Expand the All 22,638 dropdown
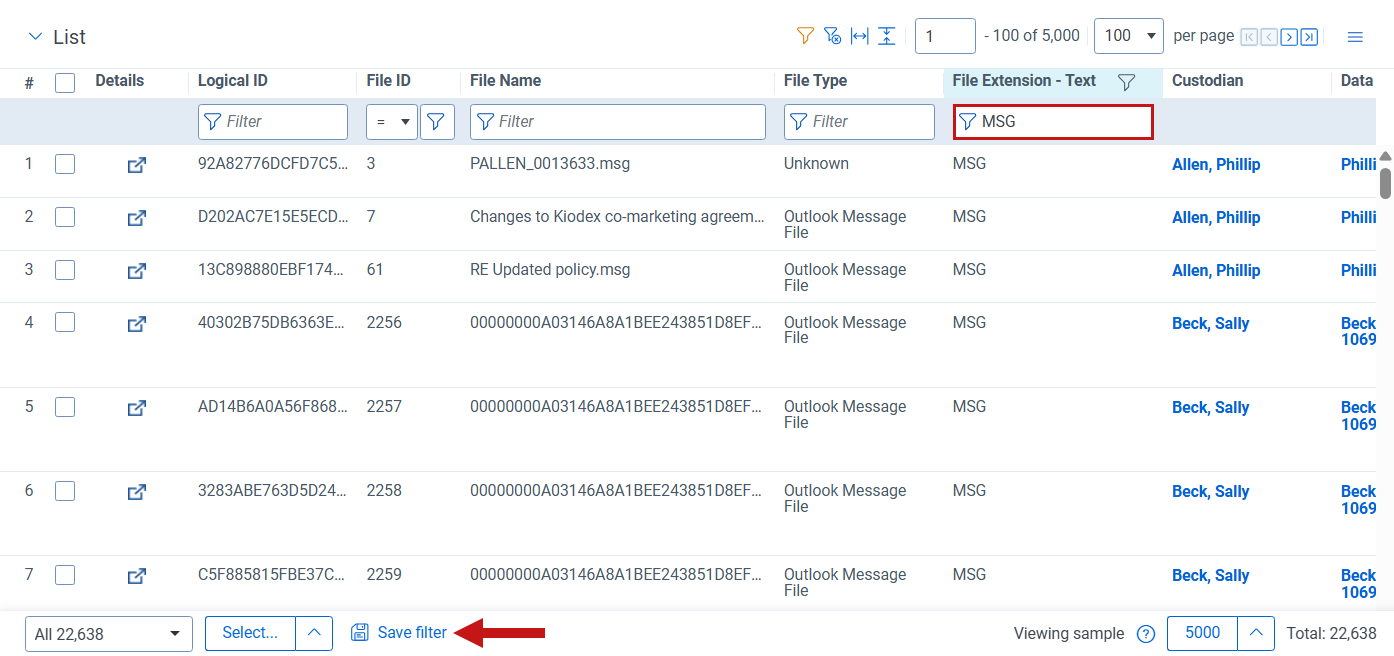Viewport: 1394px width, 656px height. click(108, 634)
